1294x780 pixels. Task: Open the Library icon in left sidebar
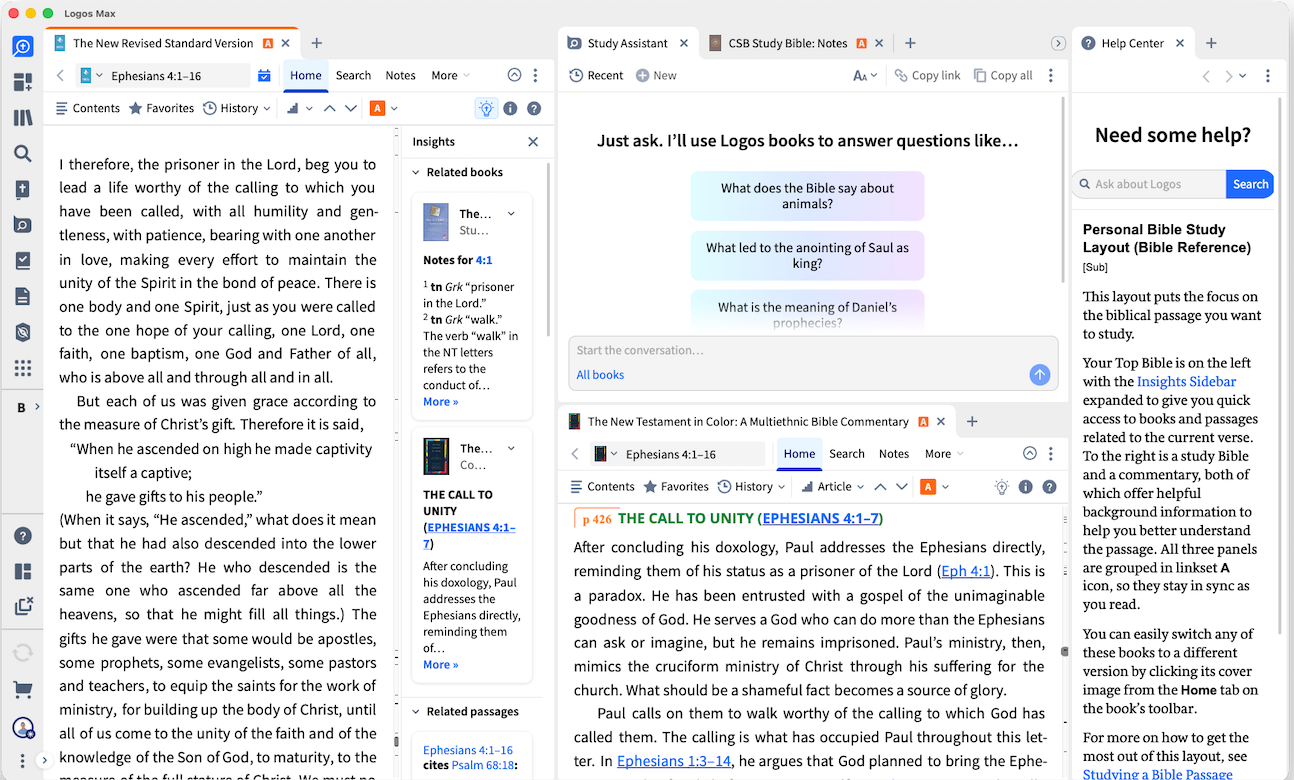coord(22,118)
